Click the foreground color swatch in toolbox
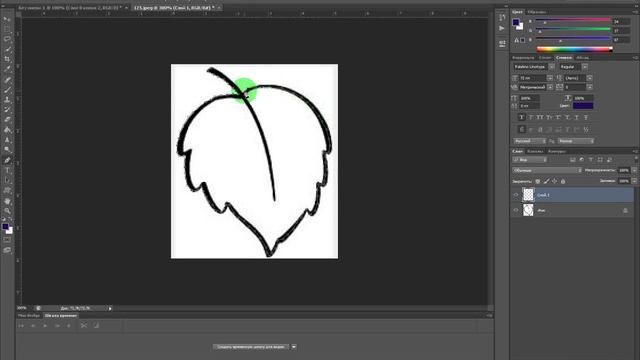 click(5, 227)
